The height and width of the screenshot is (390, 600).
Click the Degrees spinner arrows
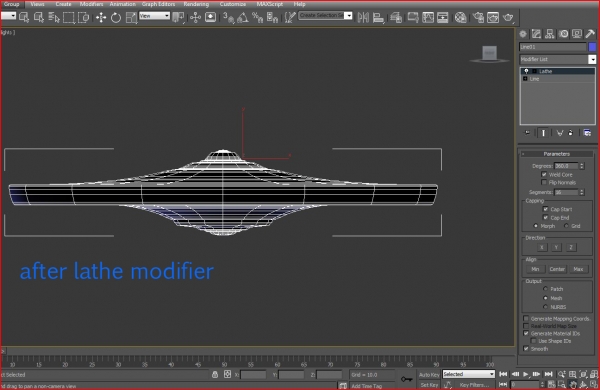coord(582,166)
